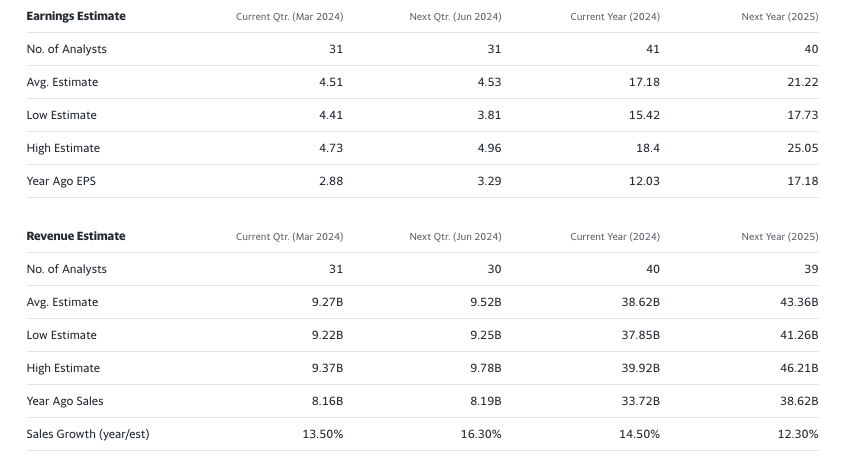This screenshot has height=462, width=843.
Task: Select Next Year (2025) revenue column header
Action: pos(780,237)
